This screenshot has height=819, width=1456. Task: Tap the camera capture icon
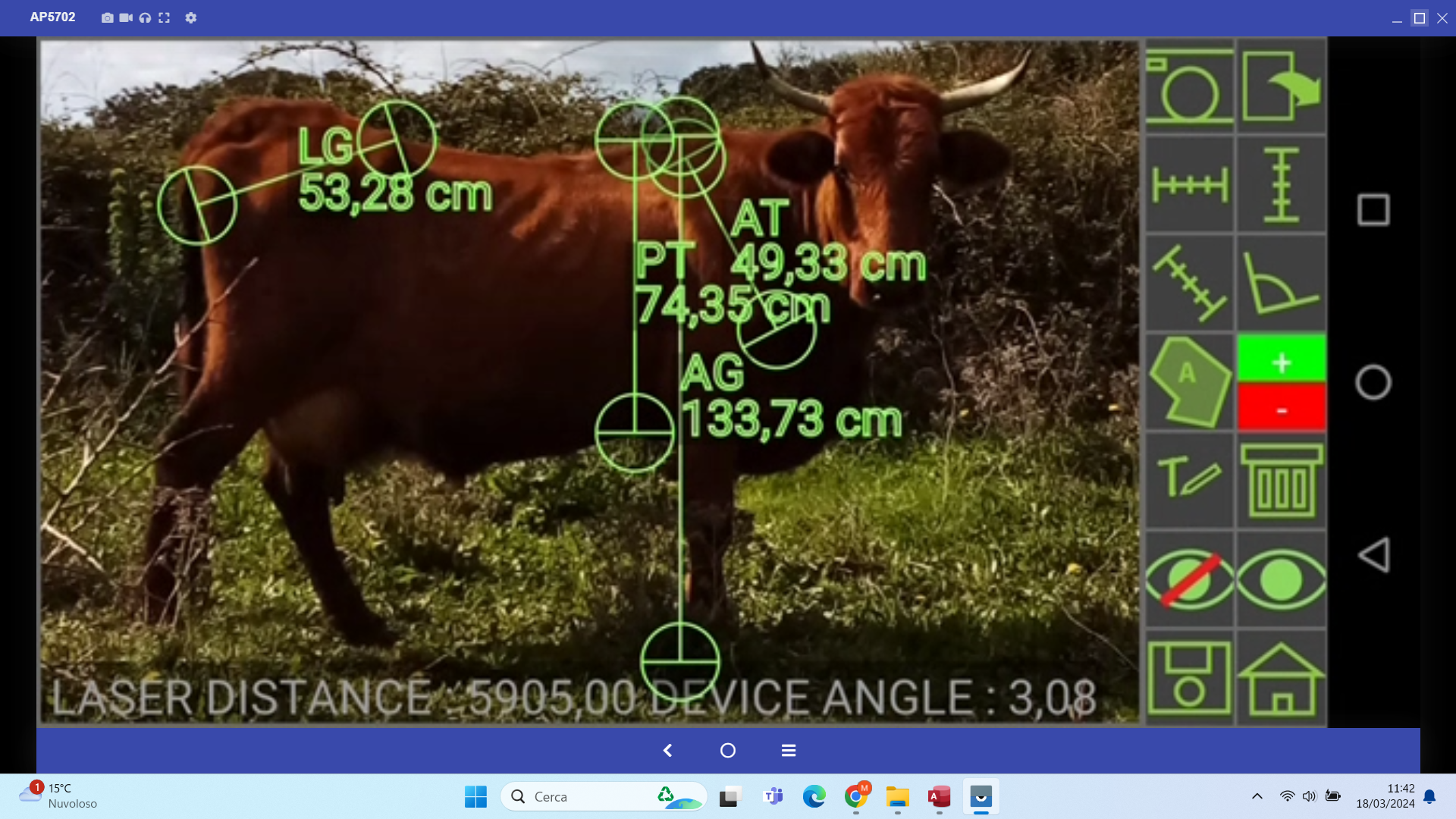point(1189,87)
